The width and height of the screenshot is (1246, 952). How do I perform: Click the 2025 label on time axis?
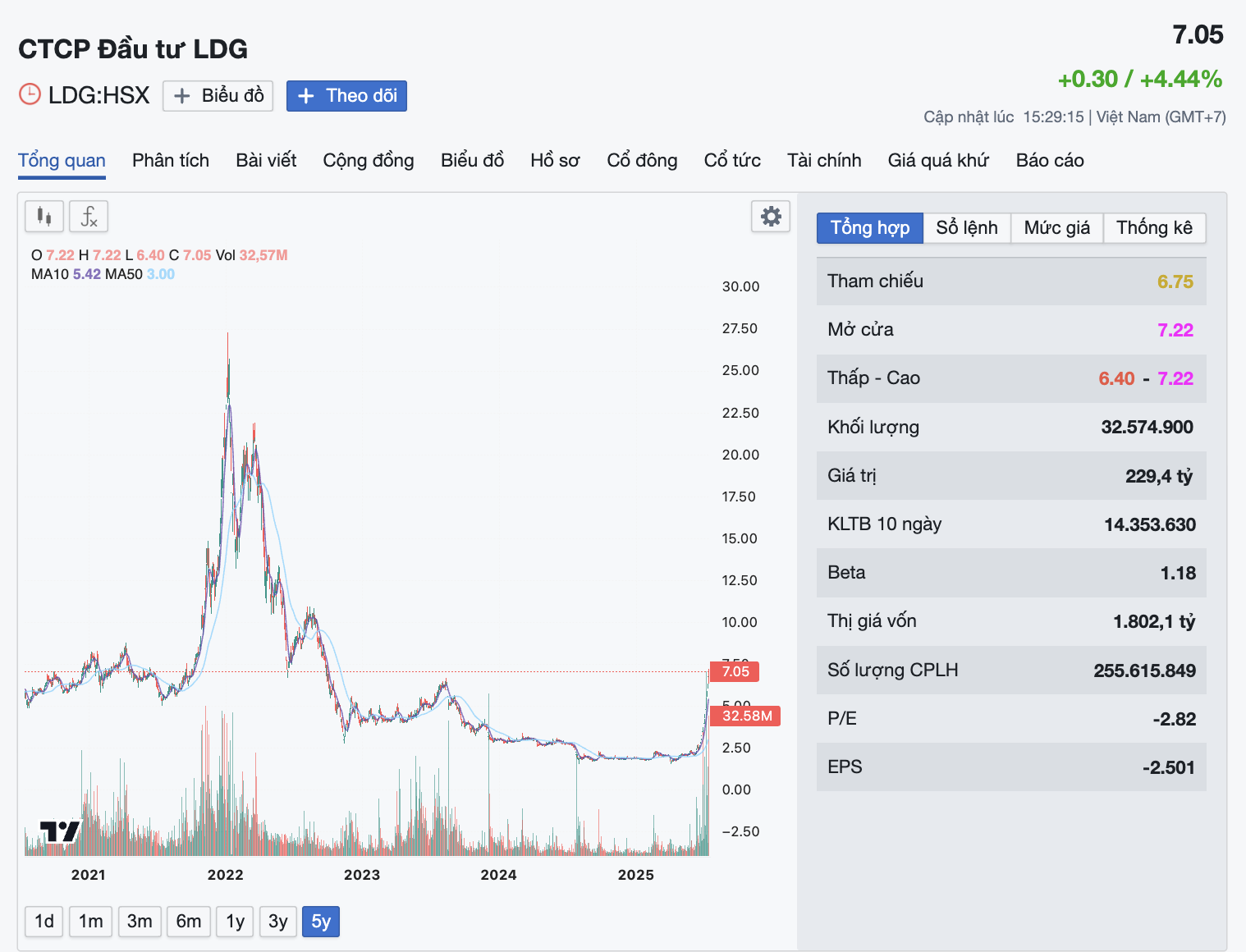click(635, 875)
